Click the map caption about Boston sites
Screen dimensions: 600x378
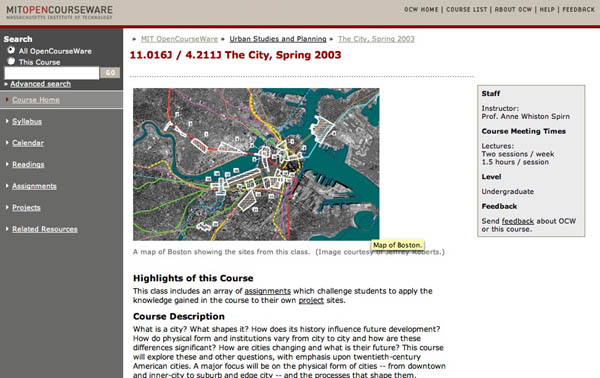coord(289,252)
